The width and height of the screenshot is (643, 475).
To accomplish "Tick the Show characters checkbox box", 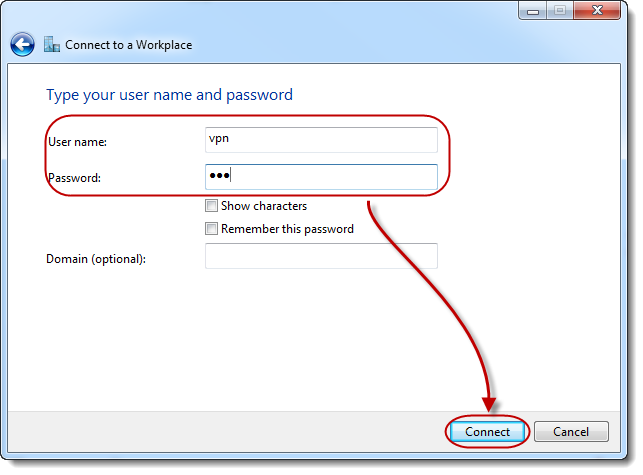I will (211, 206).
